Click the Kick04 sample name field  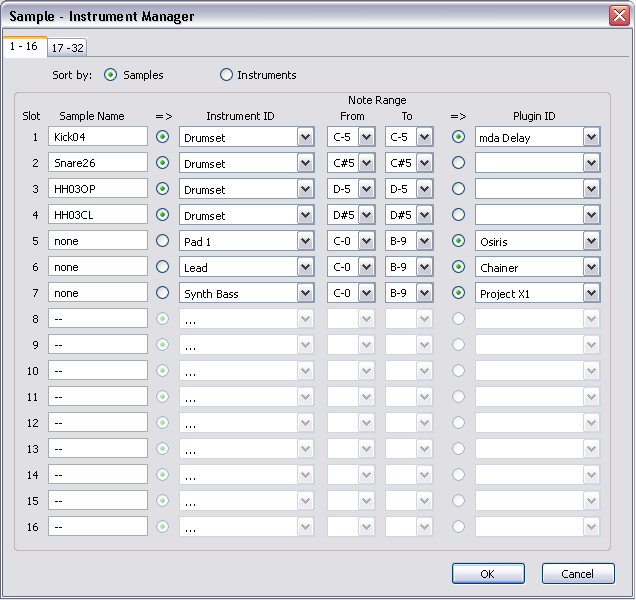click(x=97, y=137)
